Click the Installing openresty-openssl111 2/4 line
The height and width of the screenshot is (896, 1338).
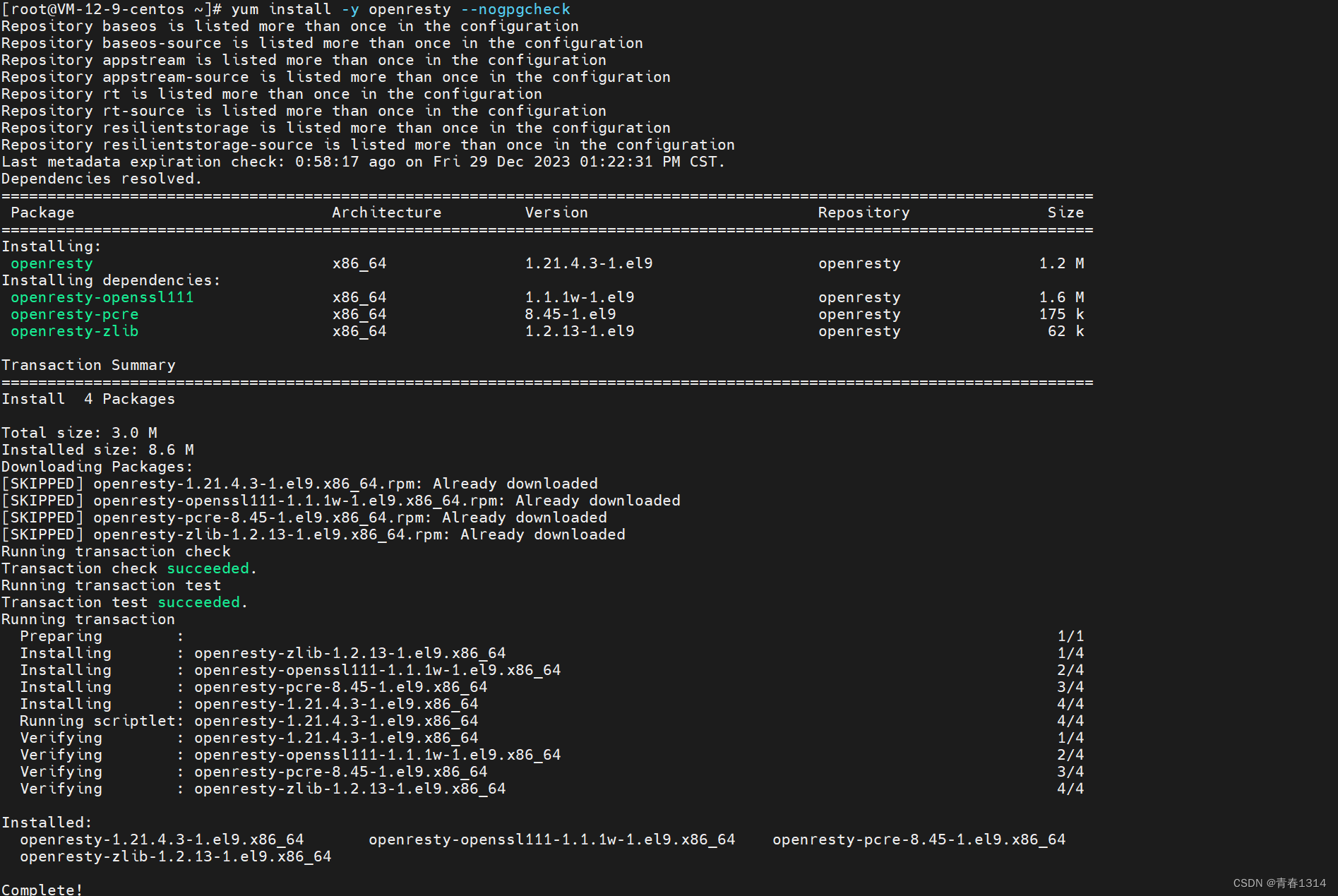552,670
